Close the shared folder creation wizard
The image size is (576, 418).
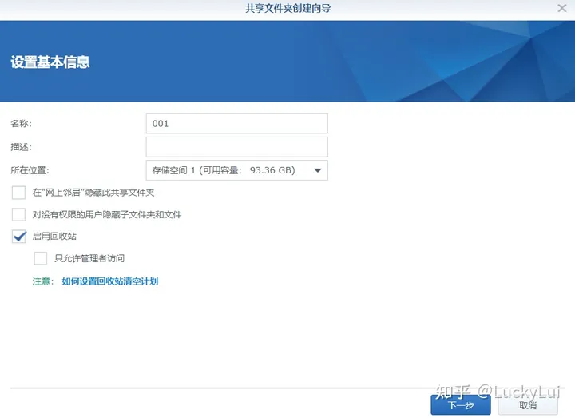click(562, 8)
